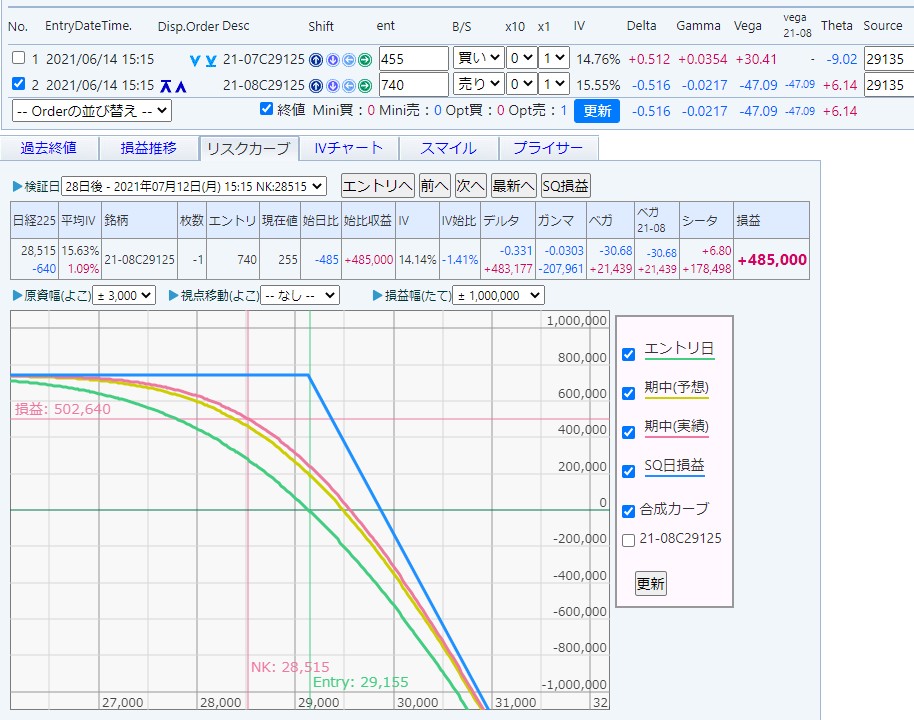The height and width of the screenshot is (720, 914).
Task: Click the entry price field showing 740
Action: tap(414, 85)
